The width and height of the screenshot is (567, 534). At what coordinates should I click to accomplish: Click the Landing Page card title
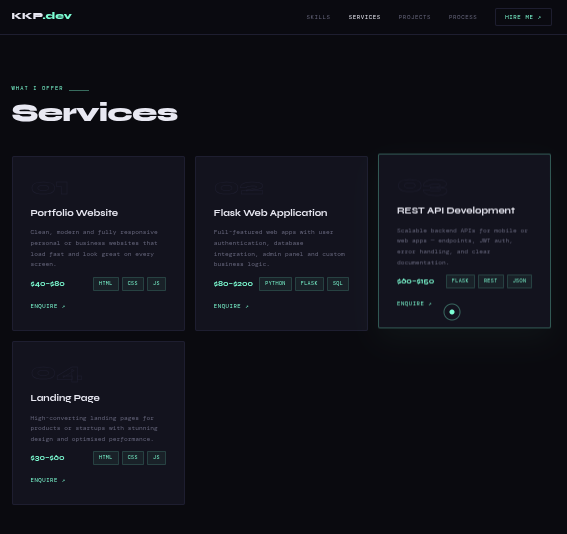point(65,398)
